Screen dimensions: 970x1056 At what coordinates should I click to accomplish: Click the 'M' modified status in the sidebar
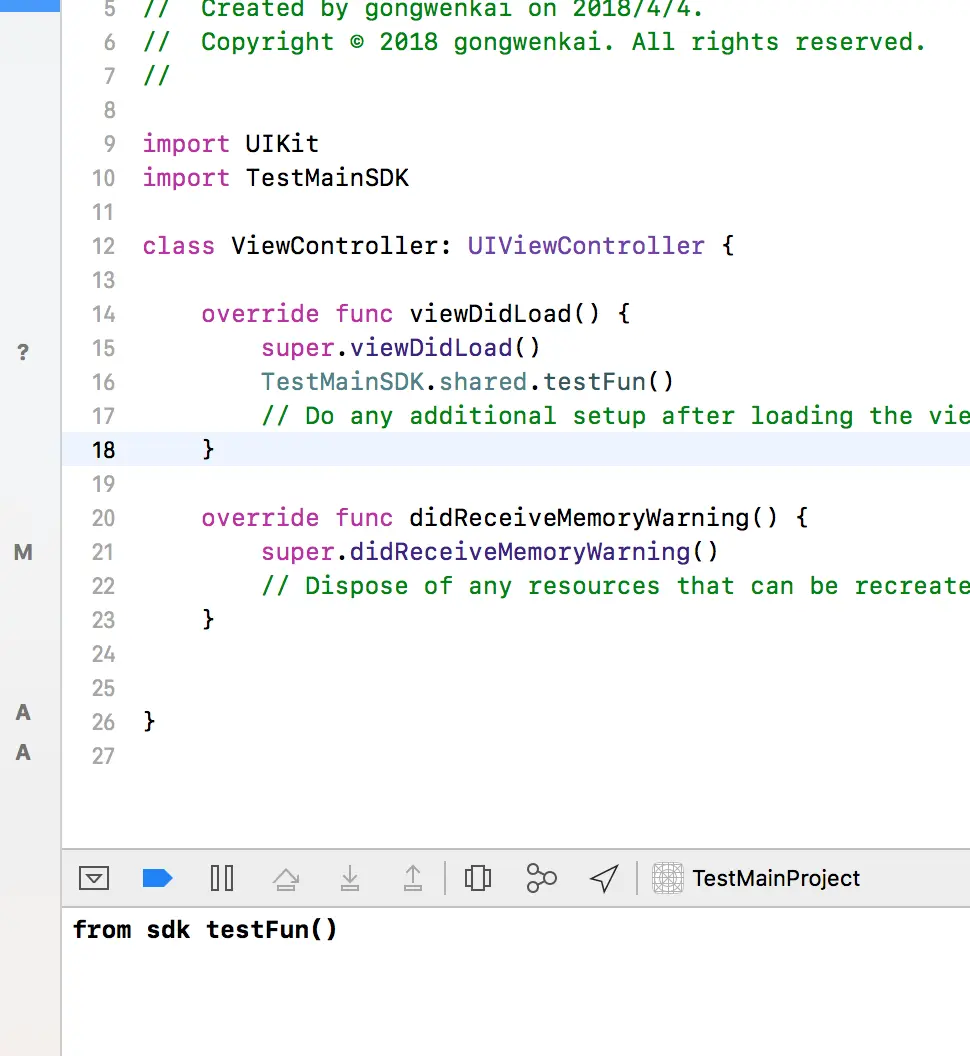(x=23, y=552)
